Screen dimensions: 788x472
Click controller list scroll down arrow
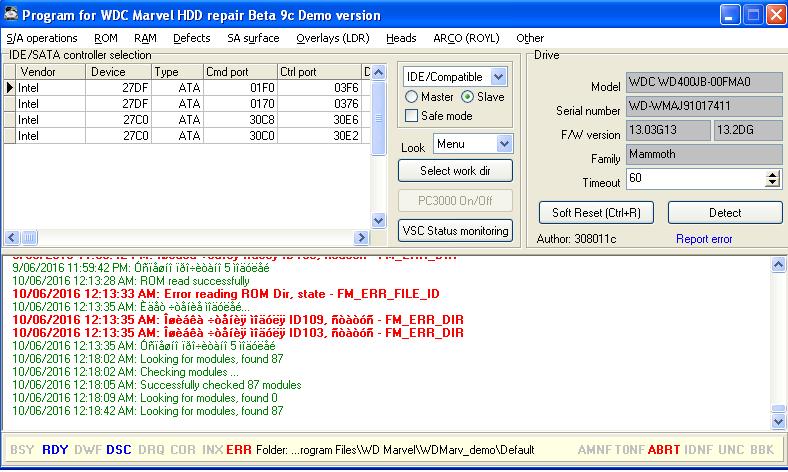(378, 220)
